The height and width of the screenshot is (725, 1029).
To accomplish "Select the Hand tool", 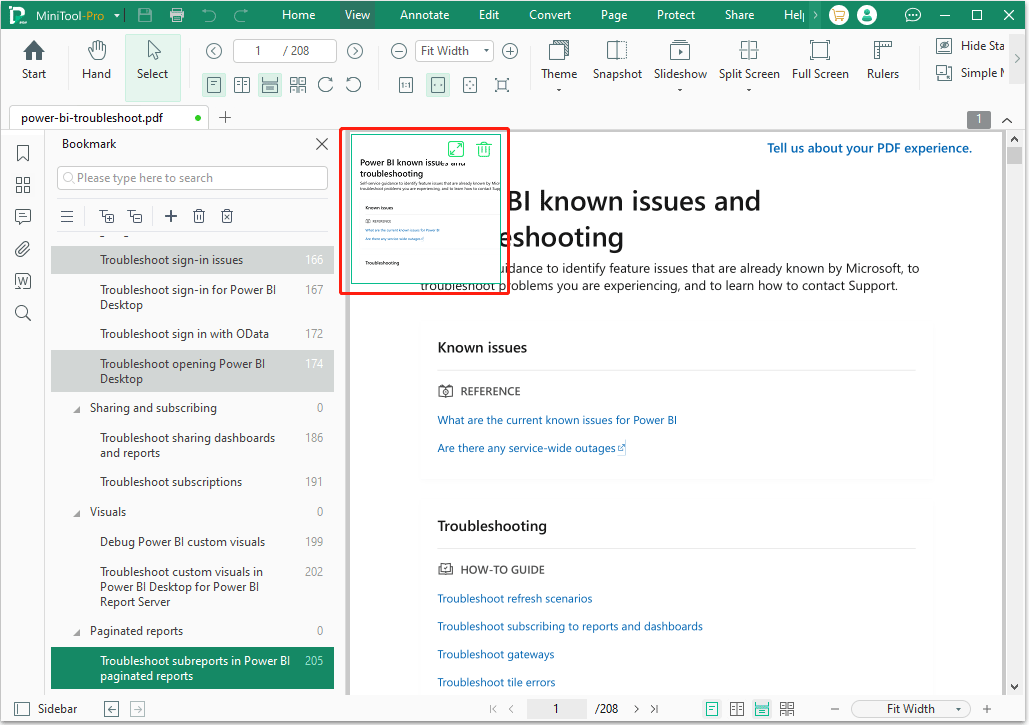I will (x=96, y=60).
